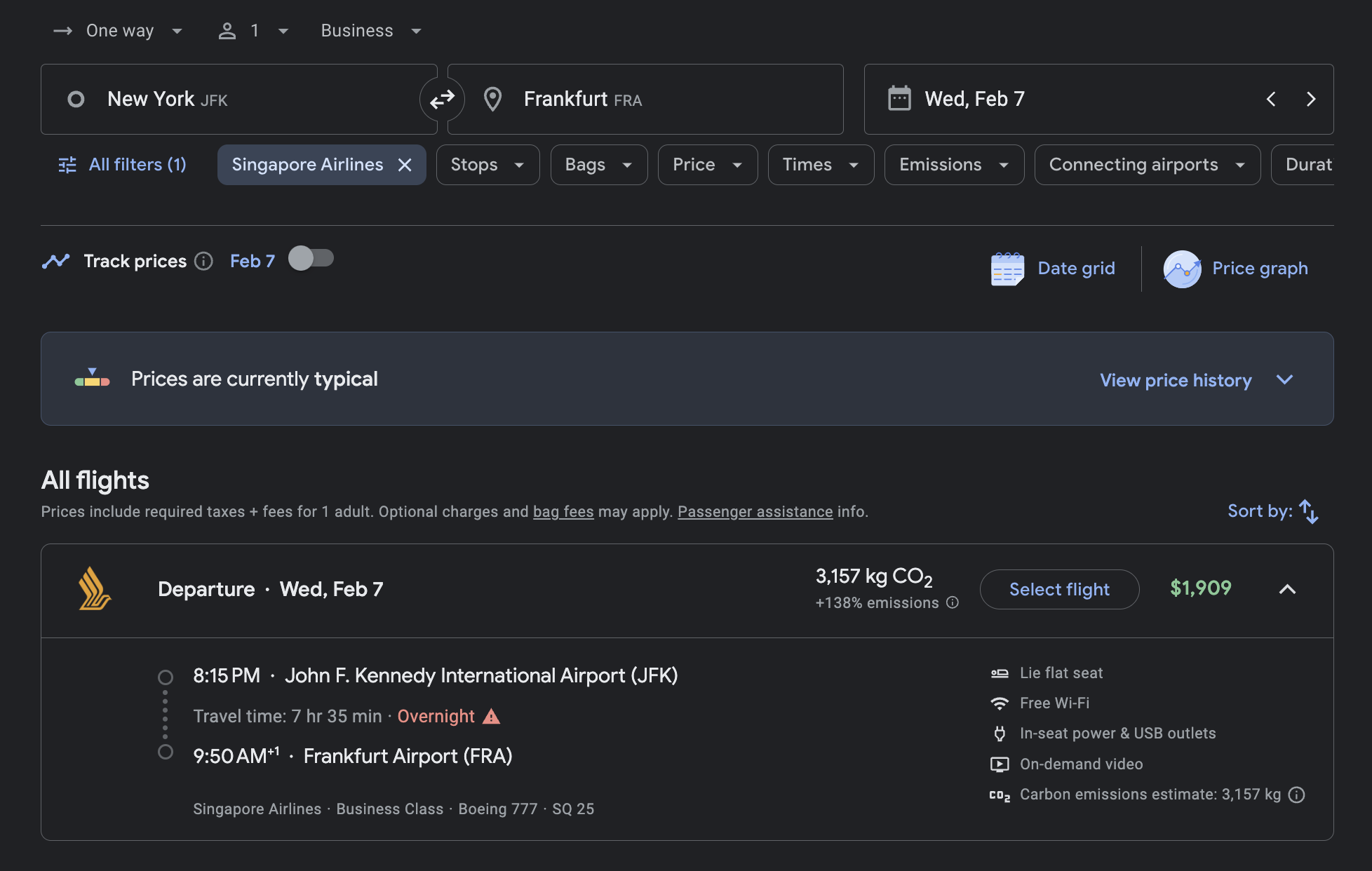Click 'SQ 25' flight number text

tap(573, 809)
